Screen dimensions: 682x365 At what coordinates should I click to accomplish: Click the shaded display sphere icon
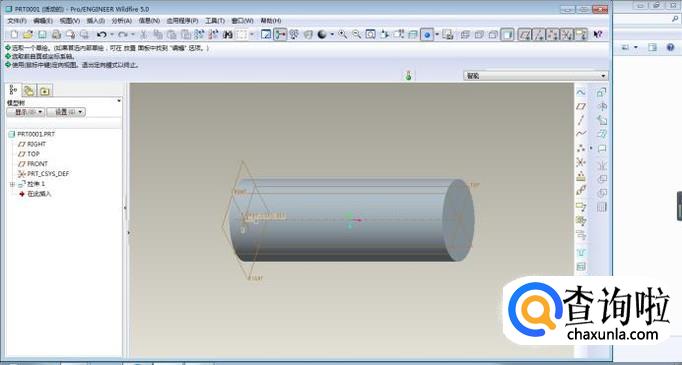pos(322,34)
